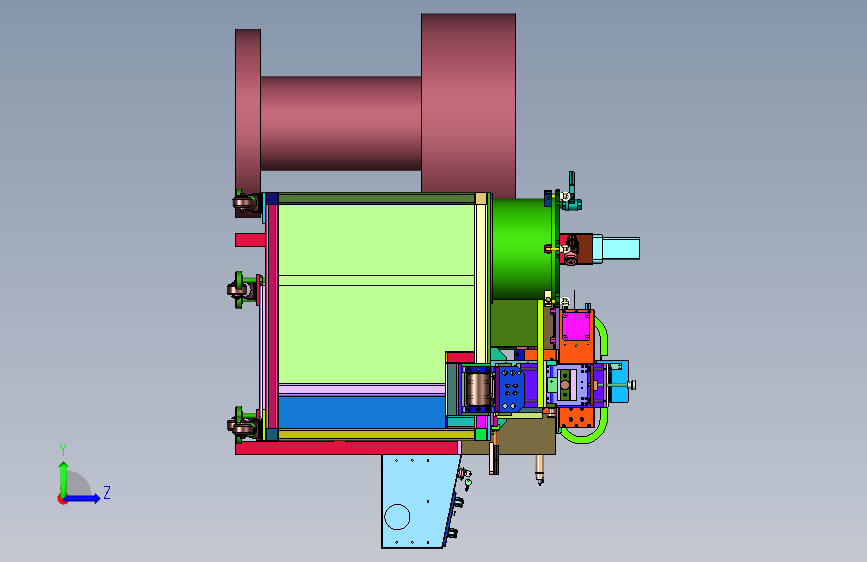The image size is (867, 562).
Task: Click the circular hole in the light blue bracket
Action: pyautogui.click(x=397, y=517)
